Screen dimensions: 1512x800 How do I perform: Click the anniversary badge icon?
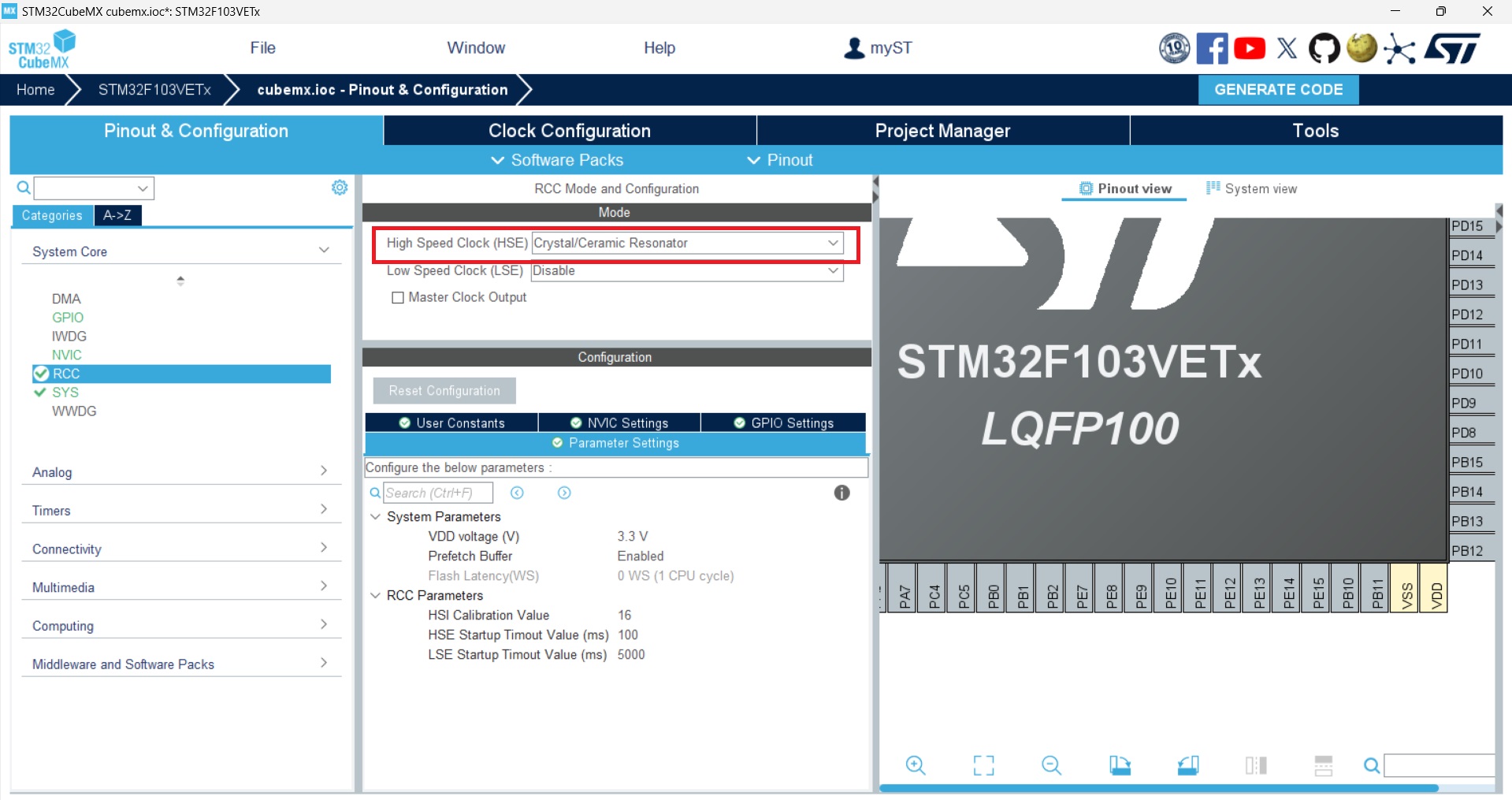[x=1174, y=49]
